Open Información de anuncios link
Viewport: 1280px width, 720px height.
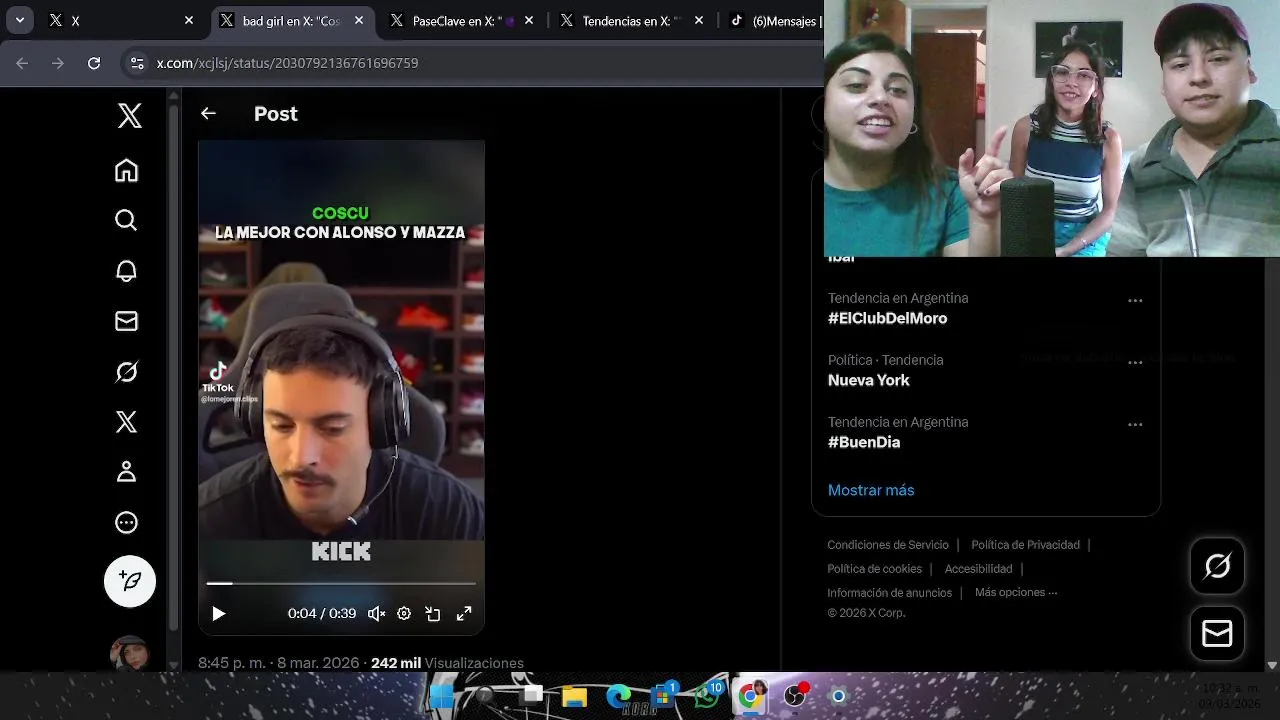click(889, 593)
